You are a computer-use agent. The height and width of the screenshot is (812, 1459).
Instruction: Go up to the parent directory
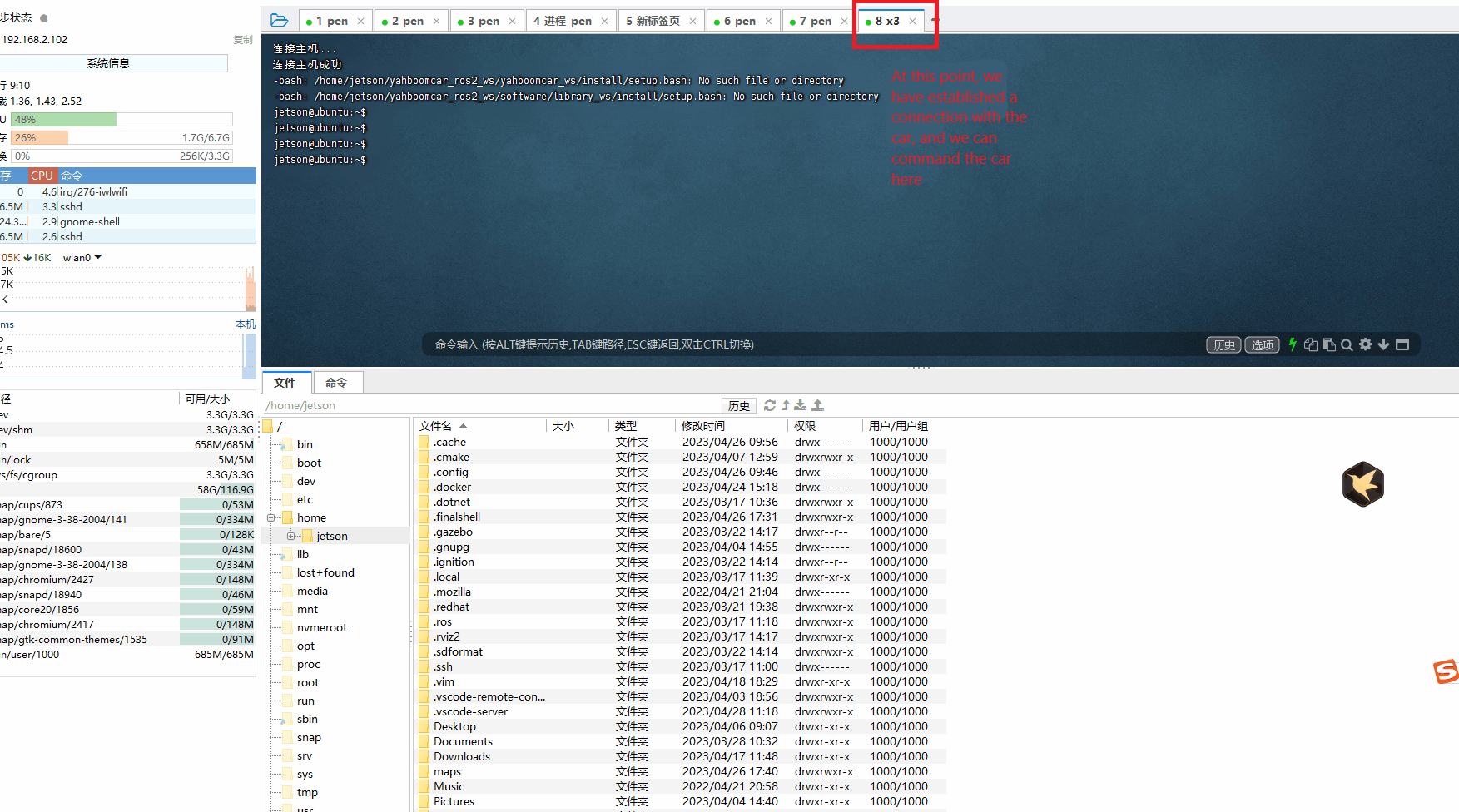[785, 405]
